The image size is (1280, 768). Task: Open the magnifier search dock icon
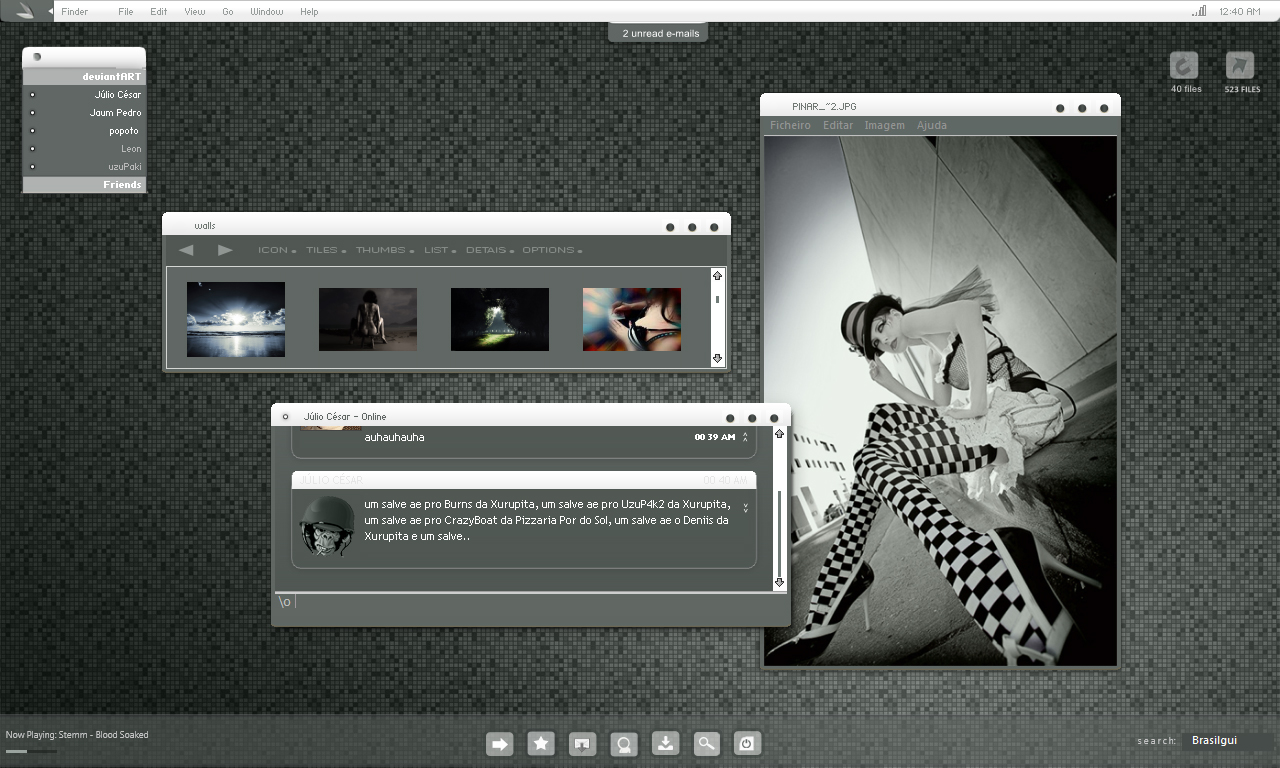coord(707,744)
